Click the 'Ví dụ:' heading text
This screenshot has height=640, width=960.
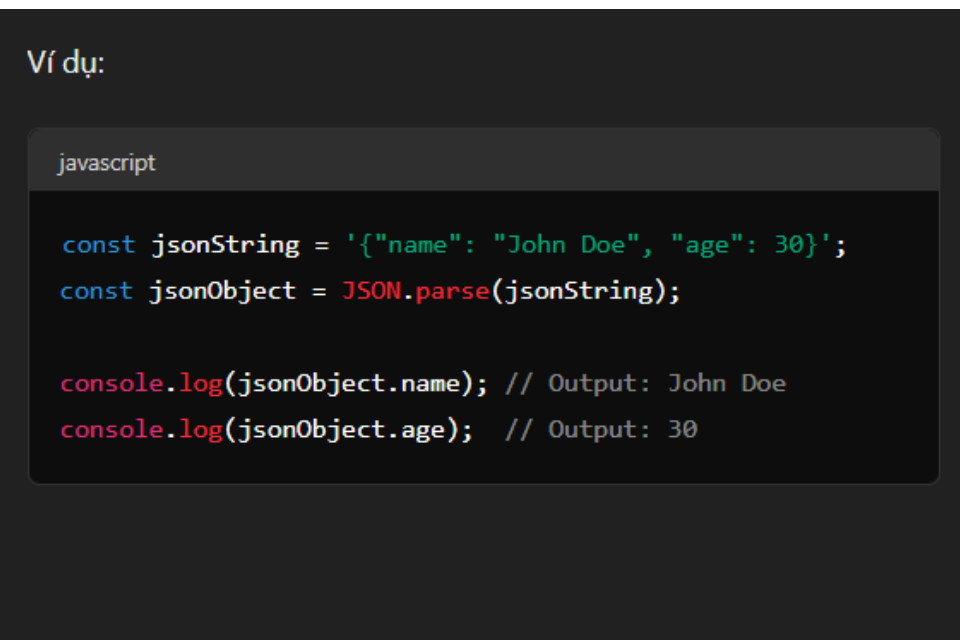(65, 63)
